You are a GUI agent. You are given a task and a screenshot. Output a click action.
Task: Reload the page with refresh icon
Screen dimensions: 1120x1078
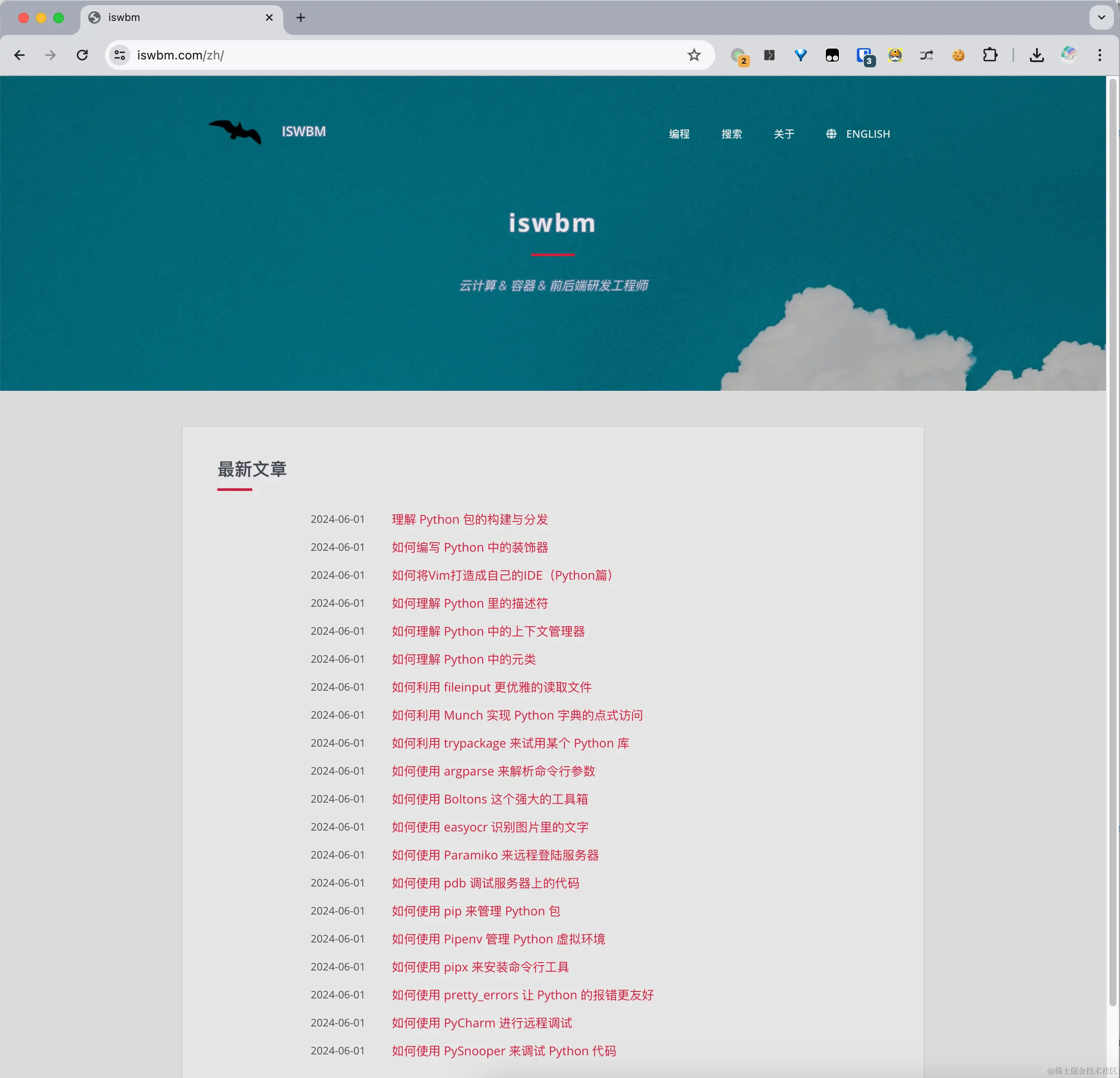[82, 55]
